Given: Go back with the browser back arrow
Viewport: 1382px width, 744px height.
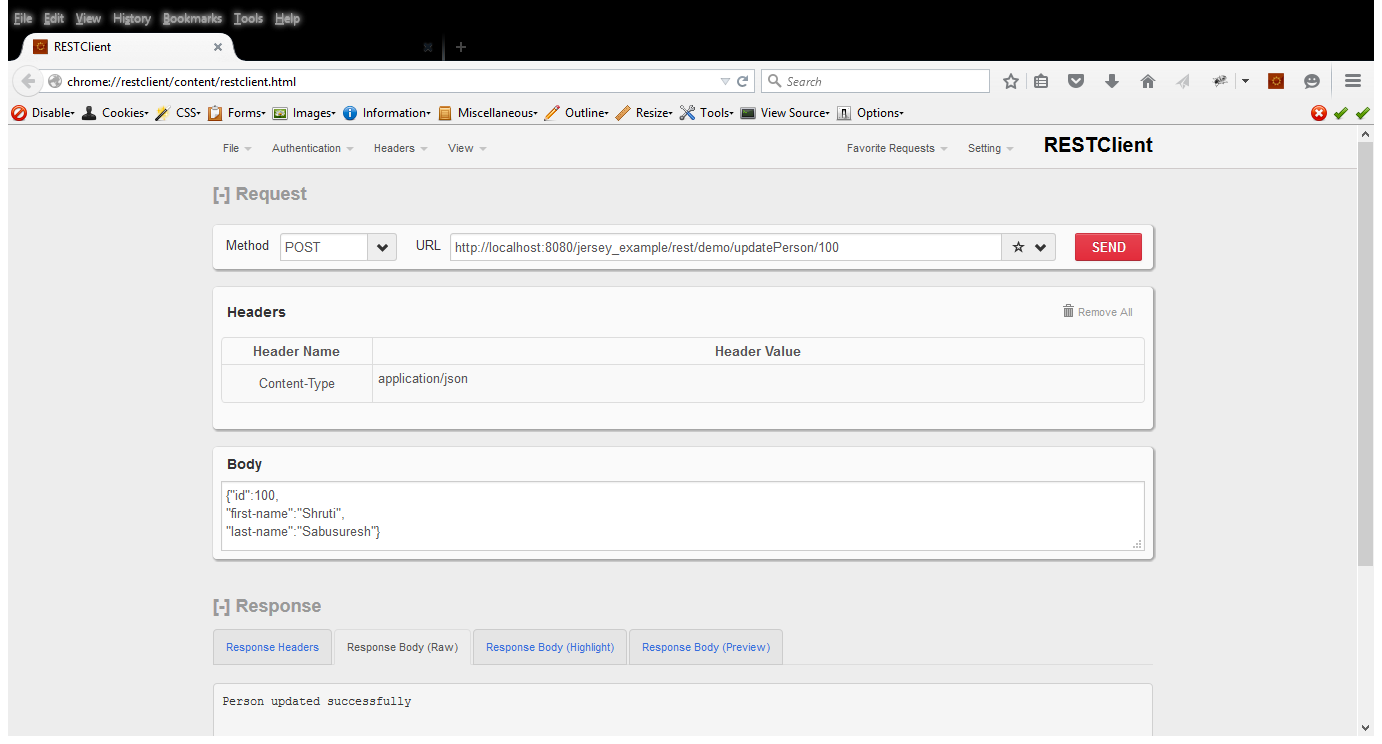Looking at the screenshot, I should [x=28, y=81].
